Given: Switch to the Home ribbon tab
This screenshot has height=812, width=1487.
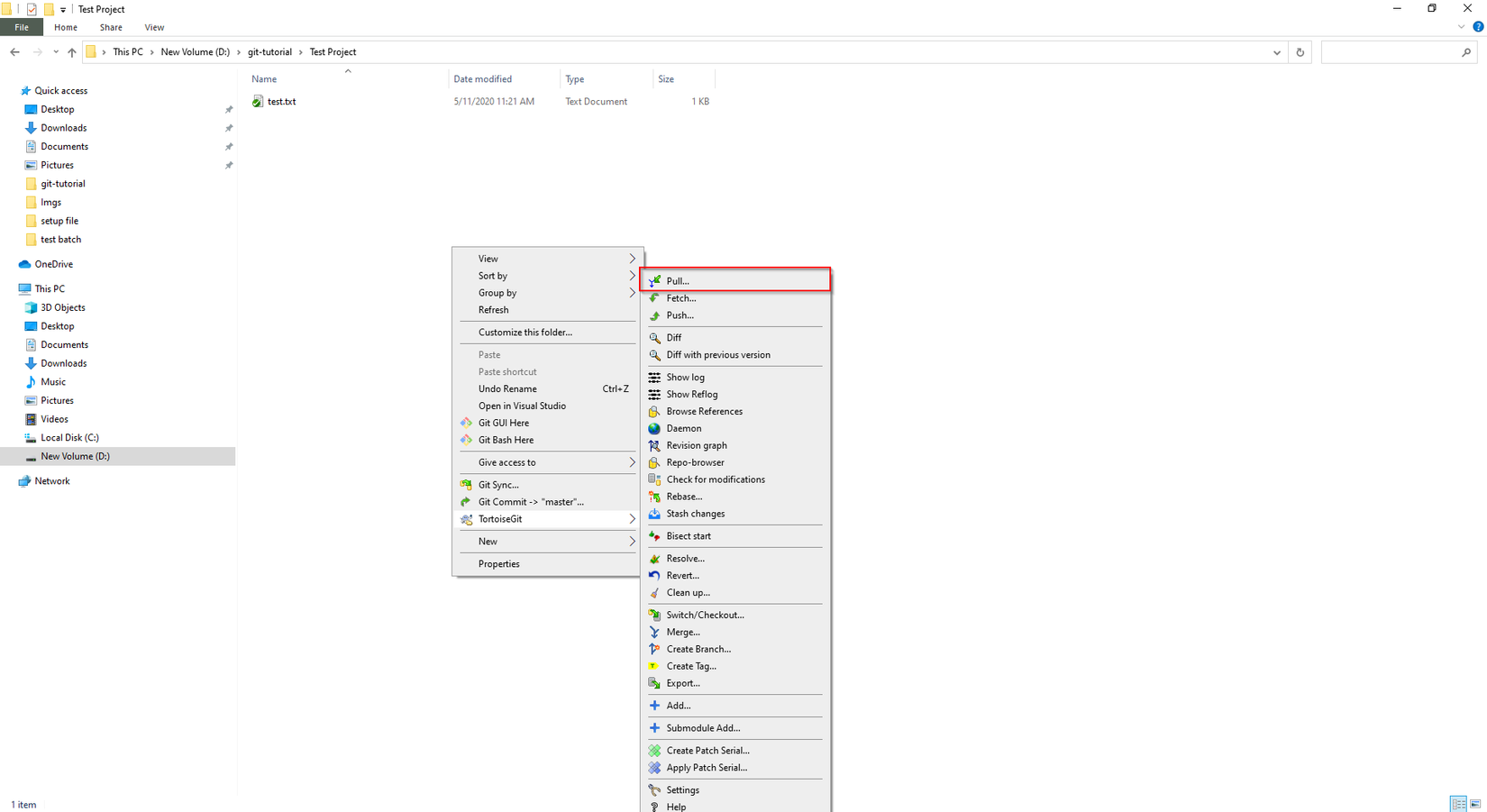Looking at the screenshot, I should click(x=66, y=28).
